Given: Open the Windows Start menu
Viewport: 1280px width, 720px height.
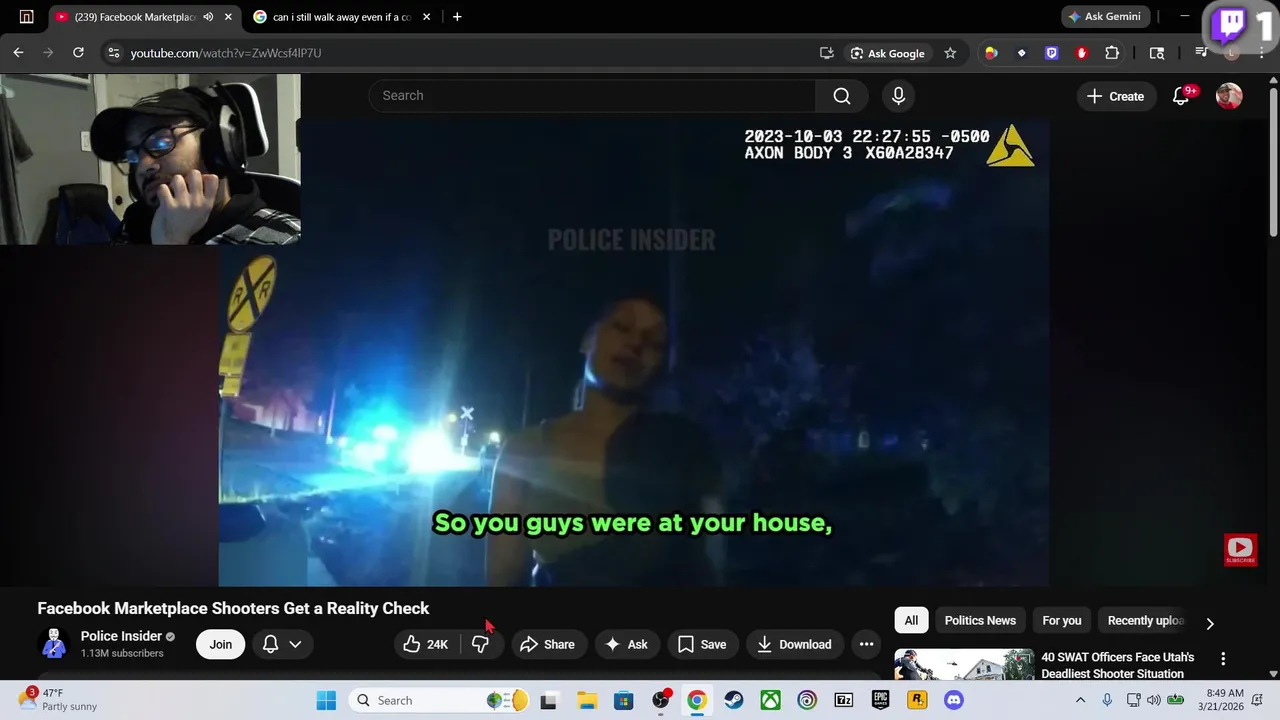Looking at the screenshot, I should pyautogui.click(x=327, y=700).
